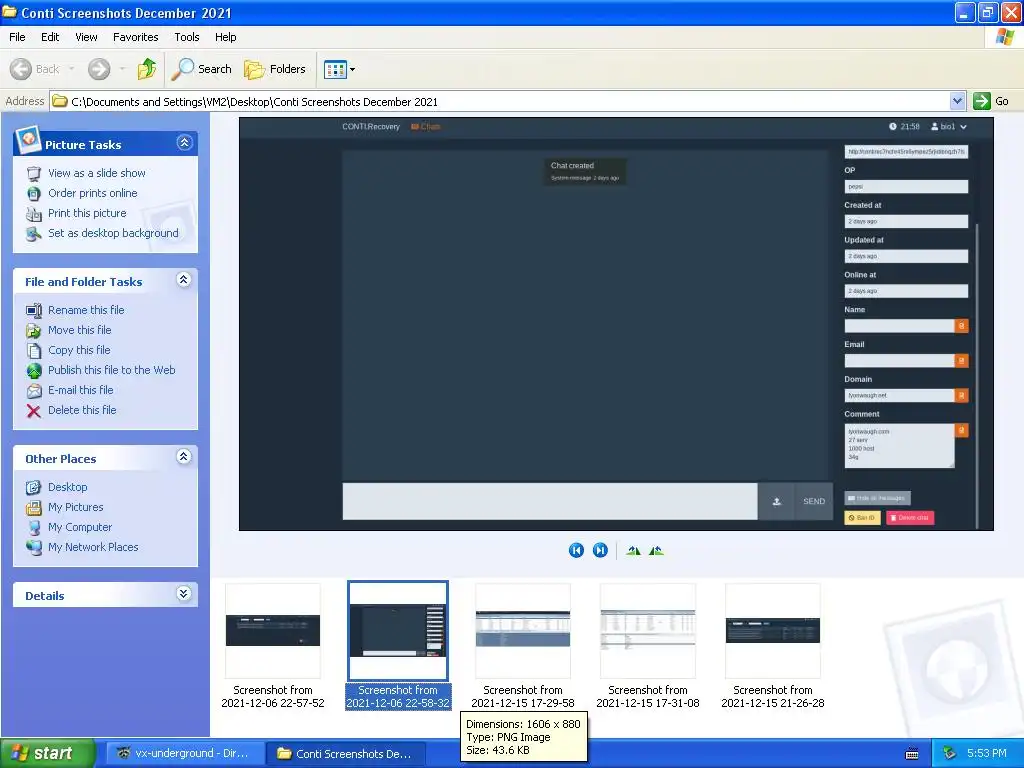
Task: Toggle the Folders pane button
Action: [275, 69]
